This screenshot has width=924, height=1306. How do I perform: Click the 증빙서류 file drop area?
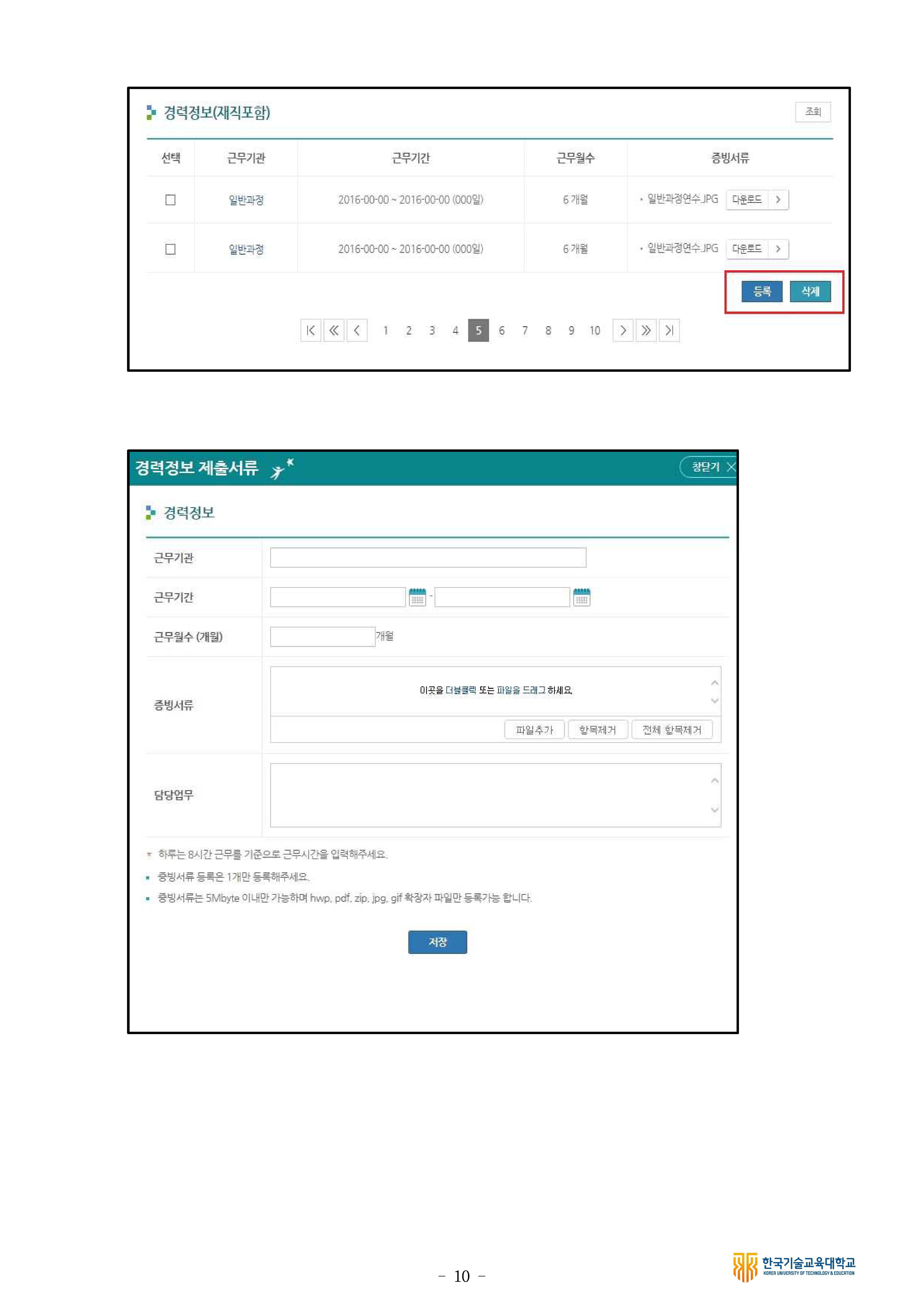496,691
